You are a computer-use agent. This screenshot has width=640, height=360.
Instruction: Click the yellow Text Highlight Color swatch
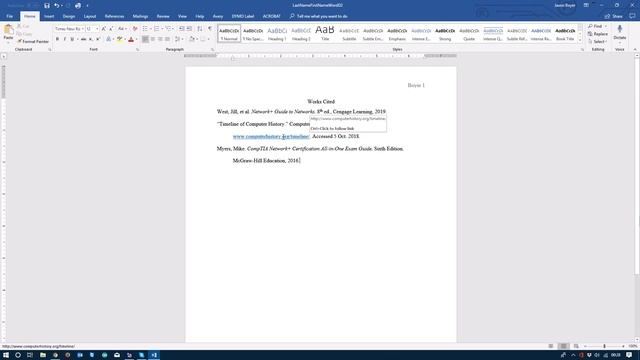[x=120, y=39]
